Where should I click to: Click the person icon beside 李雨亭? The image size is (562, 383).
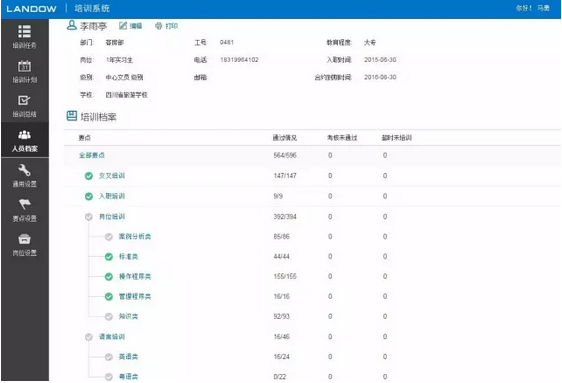click(72, 25)
